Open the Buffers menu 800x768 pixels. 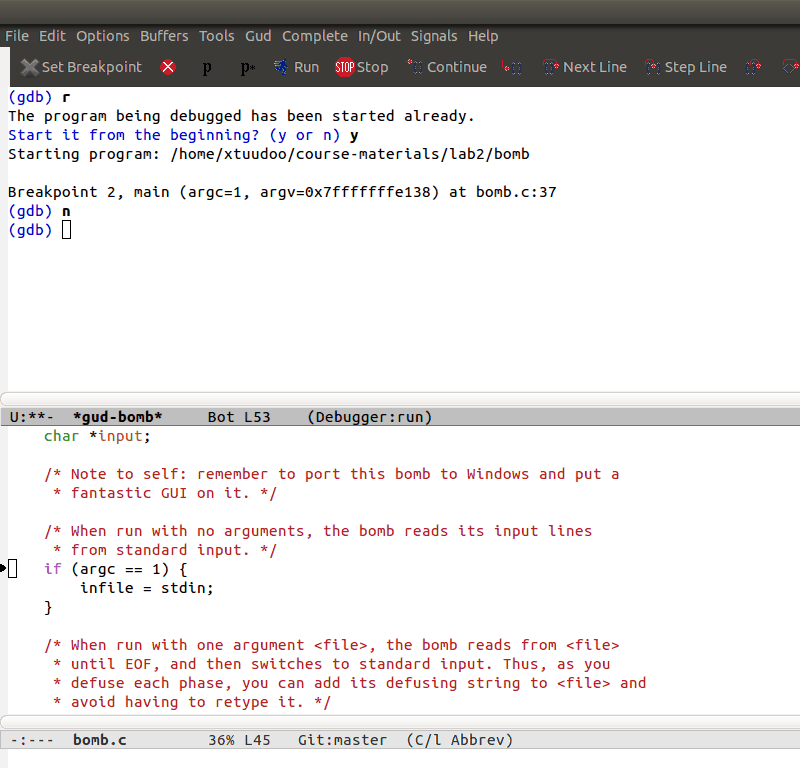164,36
